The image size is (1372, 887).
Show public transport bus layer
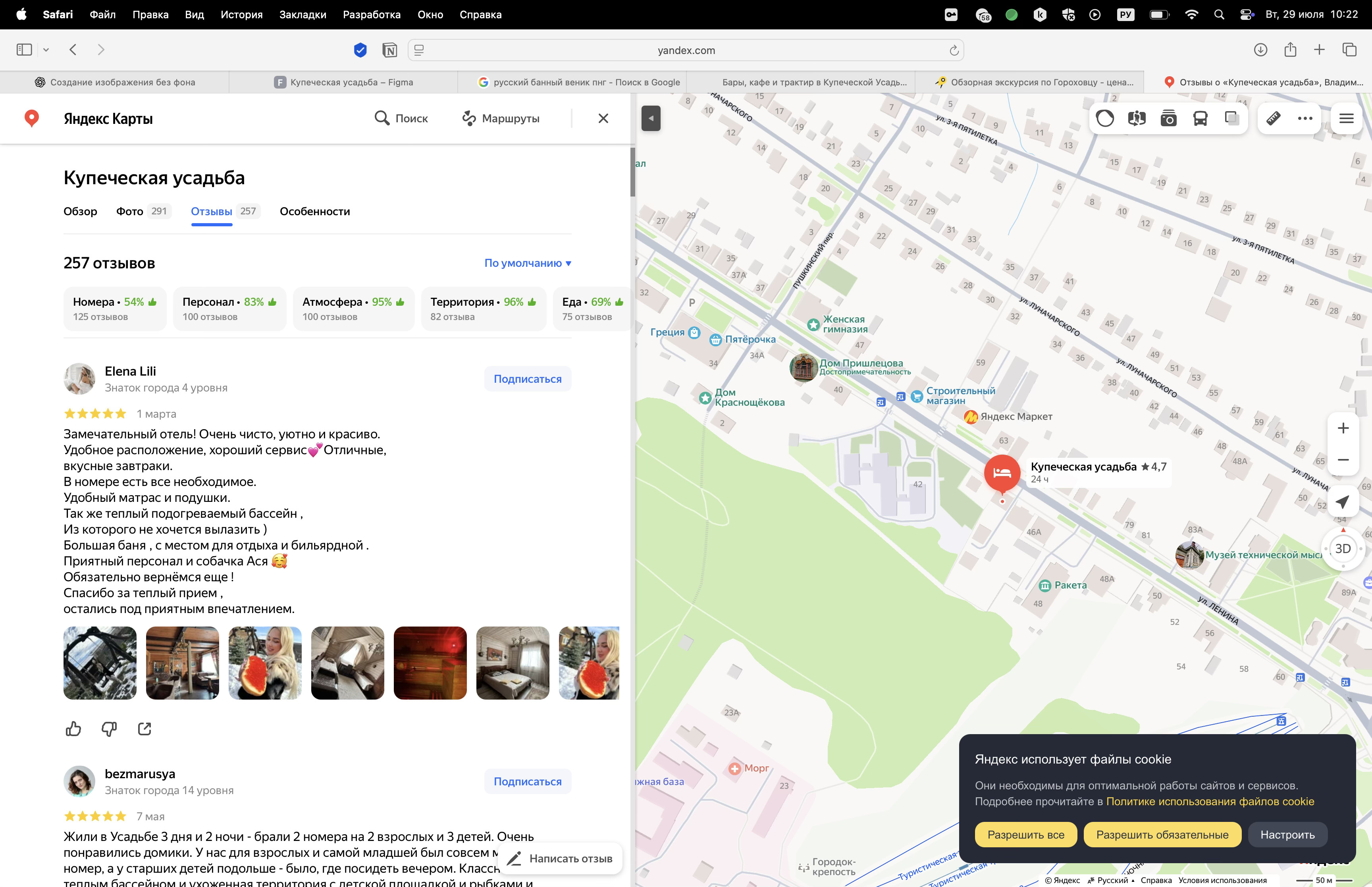(1200, 119)
